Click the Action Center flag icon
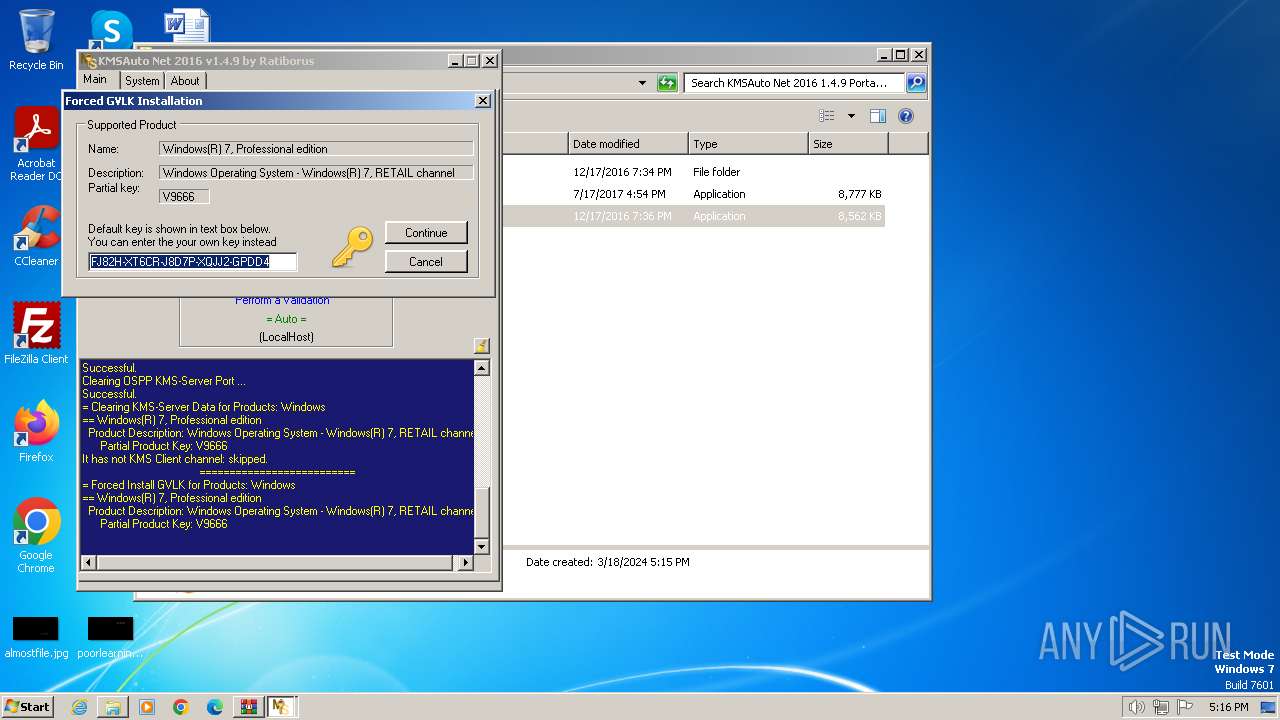This screenshot has height=720, width=1280. click(1185, 707)
